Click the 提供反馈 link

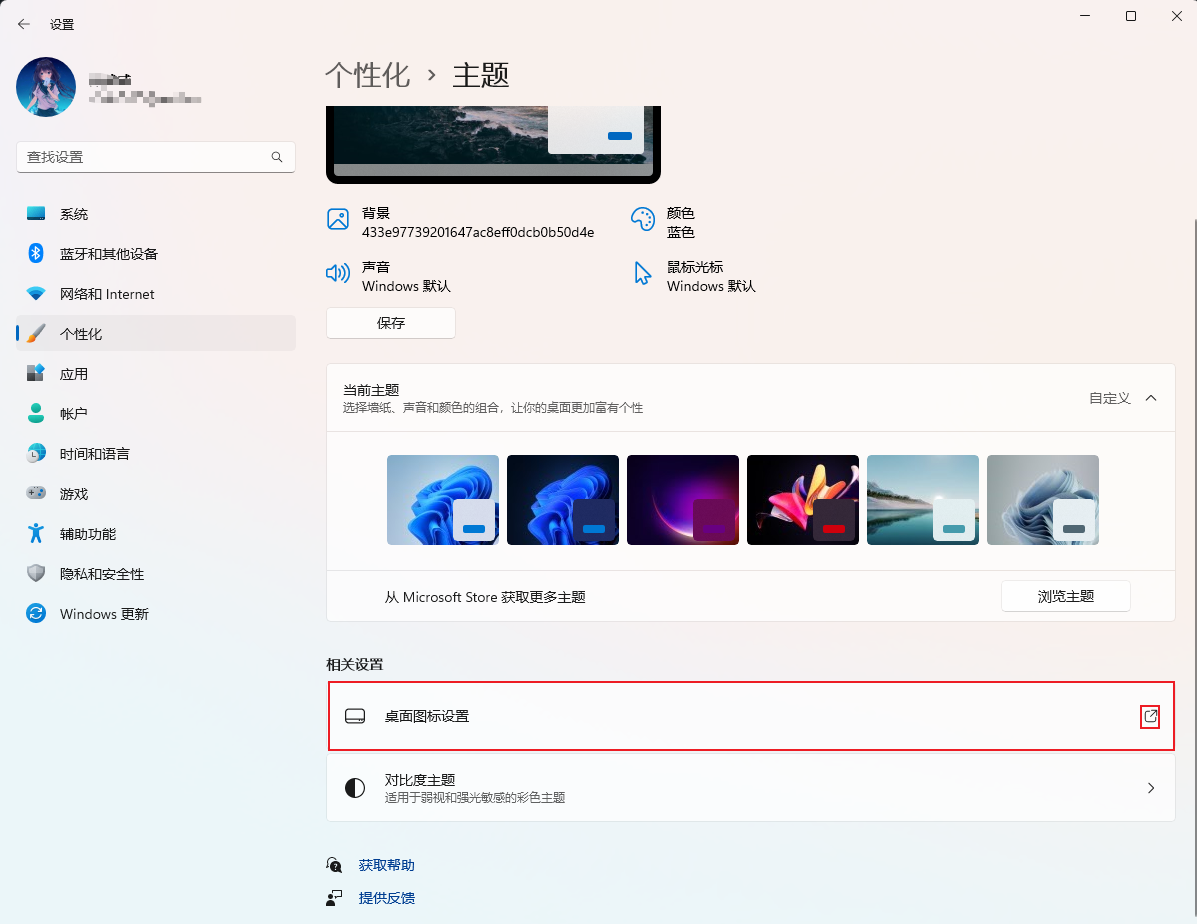tap(386, 898)
